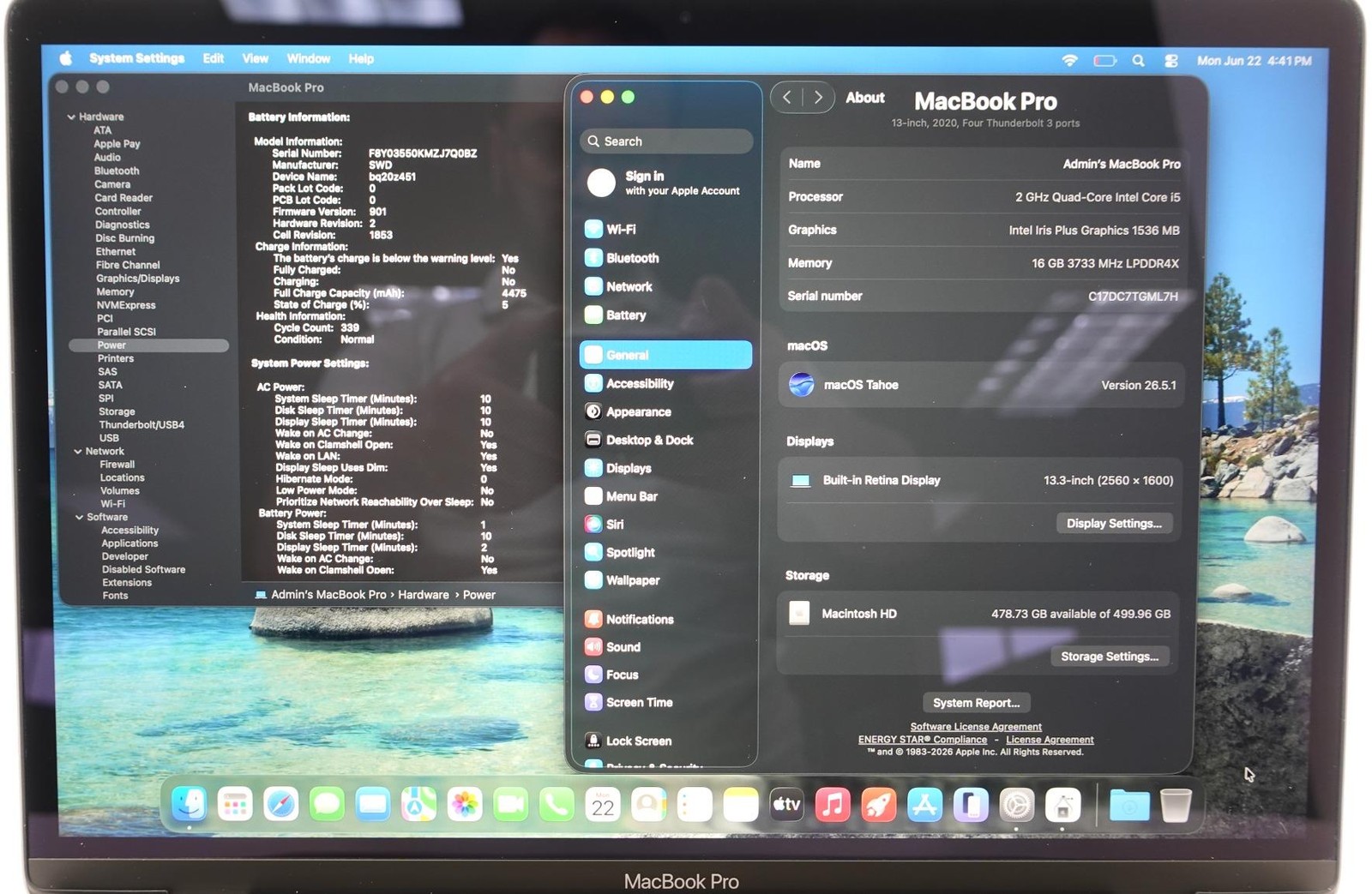This screenshot has height=894, width=1372.
Task: Open the System Settings menu
Action: [136, 58]
